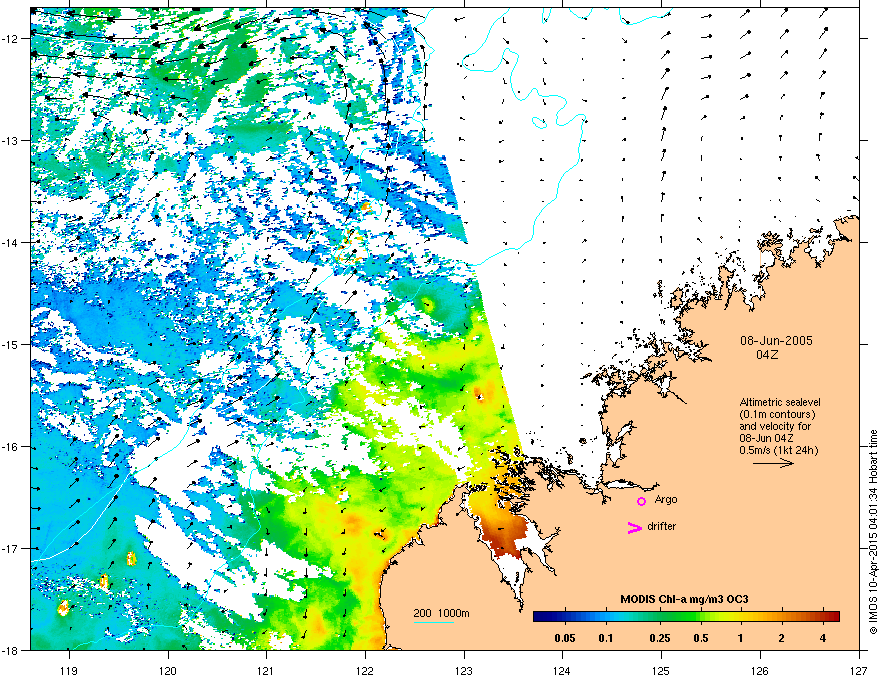Click the '120' longitude axis label
Viewport: 880px width, 680px height.
click(168, 670)
